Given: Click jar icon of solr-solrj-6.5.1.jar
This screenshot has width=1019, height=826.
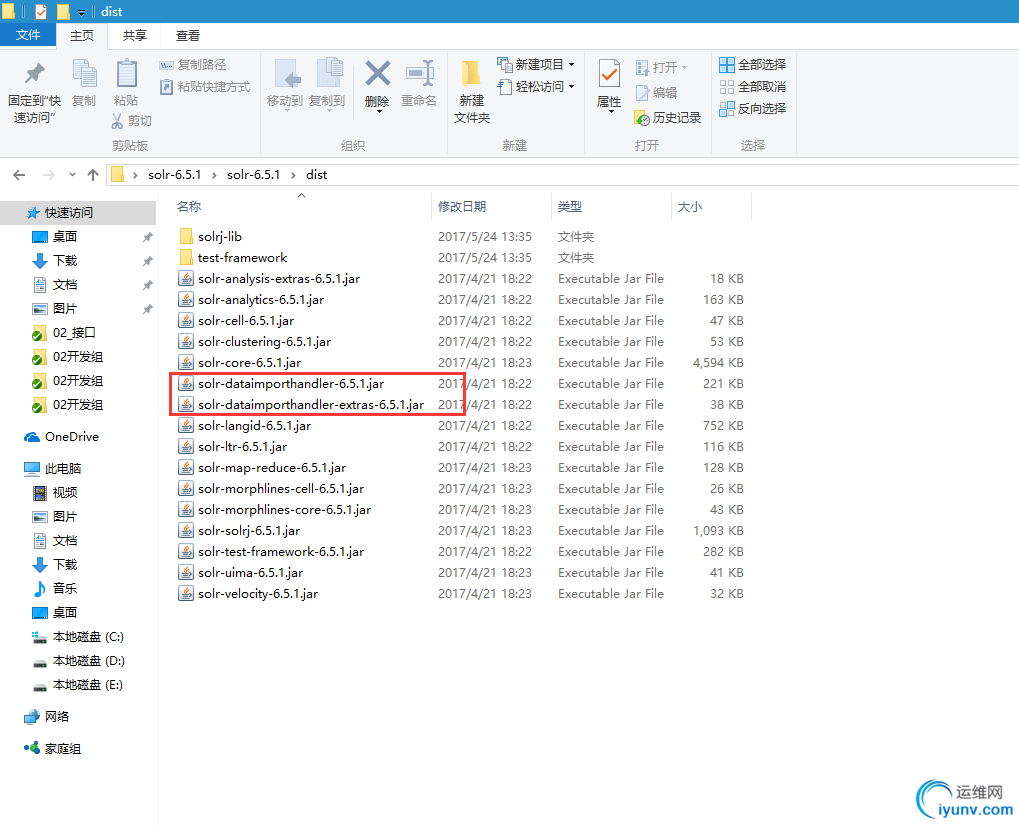Looking at the screenshot, I should point(186,530).
